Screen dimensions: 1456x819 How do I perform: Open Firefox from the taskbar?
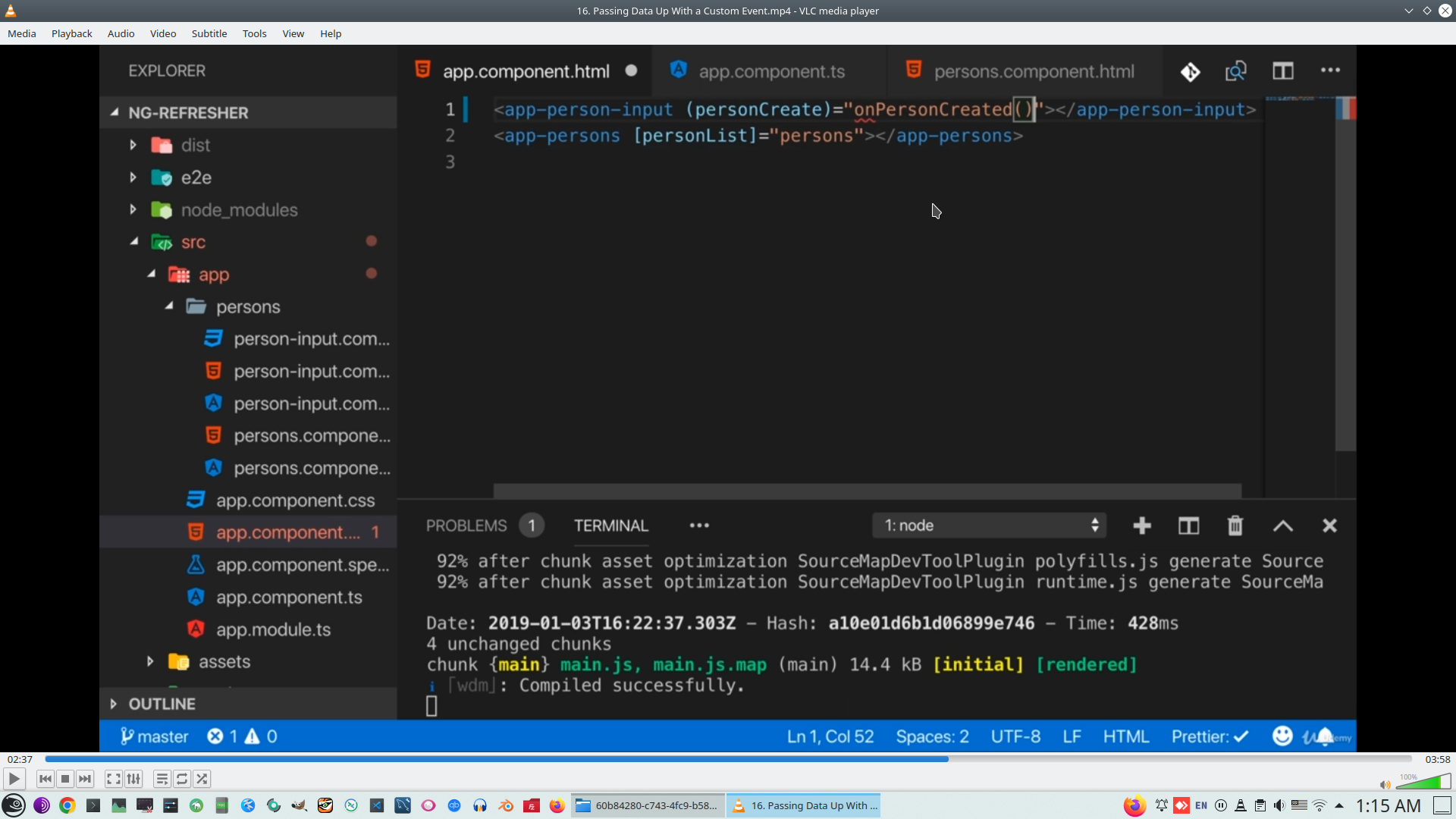557,805
